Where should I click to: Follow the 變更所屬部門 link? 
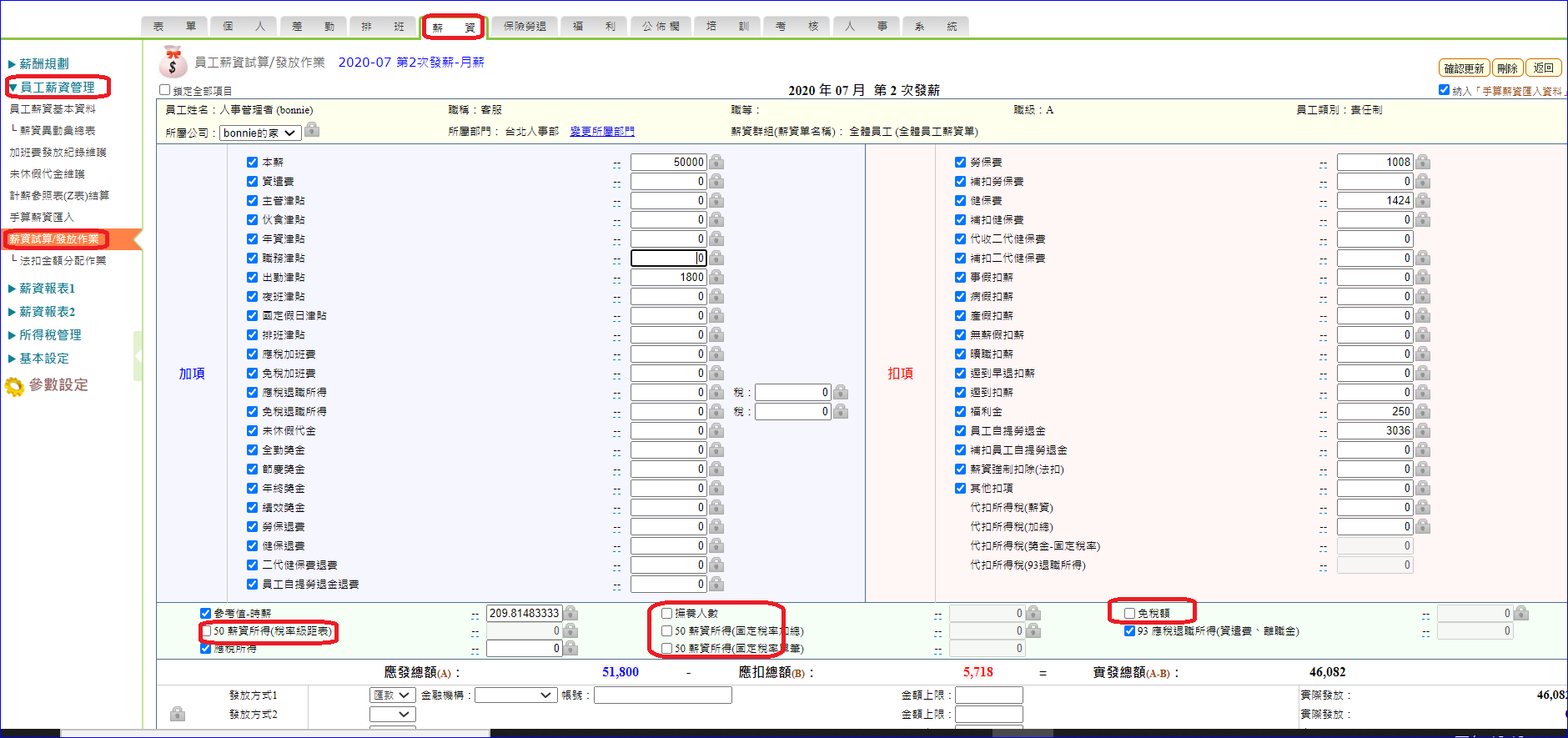[x=602, y=131]
